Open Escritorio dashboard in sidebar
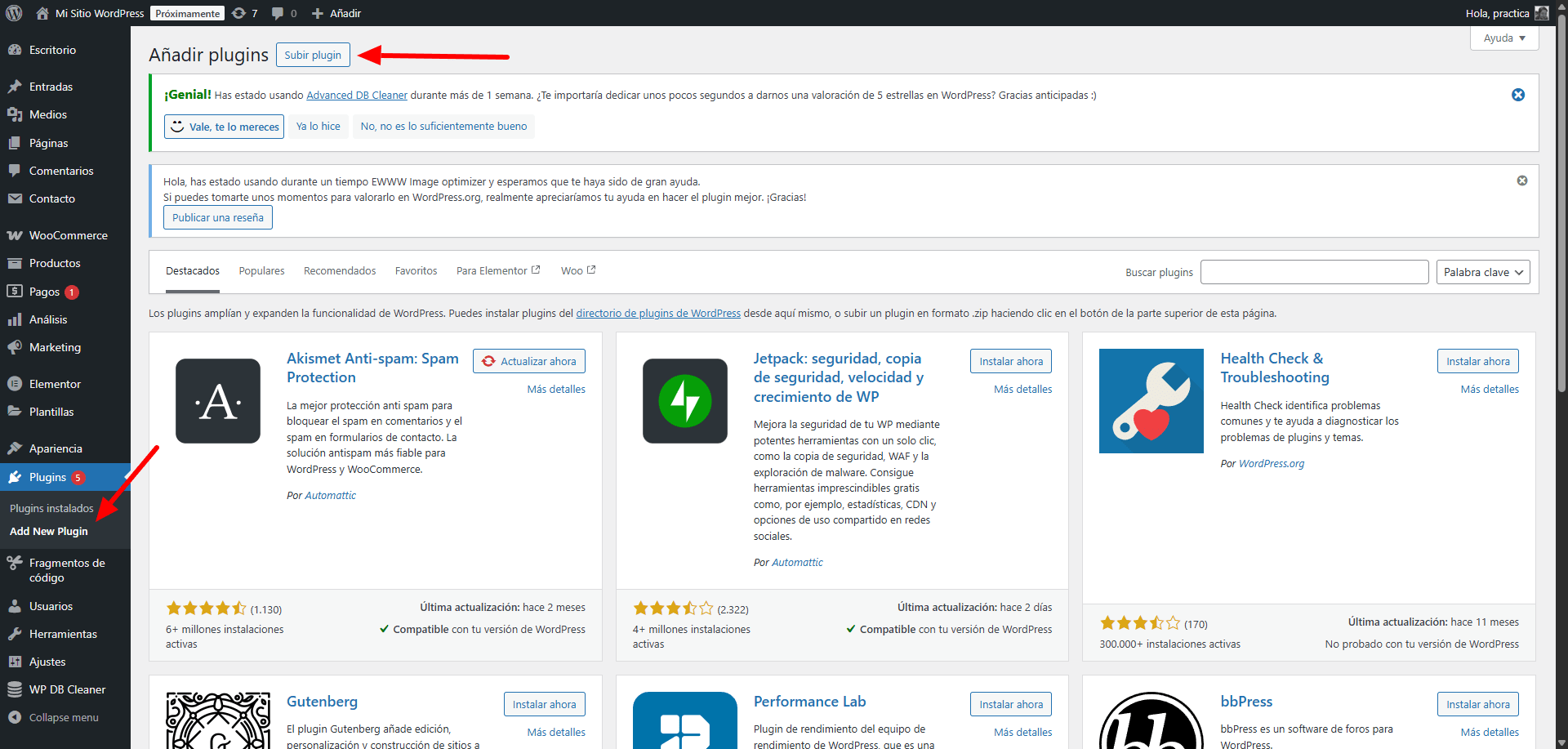Viewport: 1568px width, 749px height. (x=65, y=50)
